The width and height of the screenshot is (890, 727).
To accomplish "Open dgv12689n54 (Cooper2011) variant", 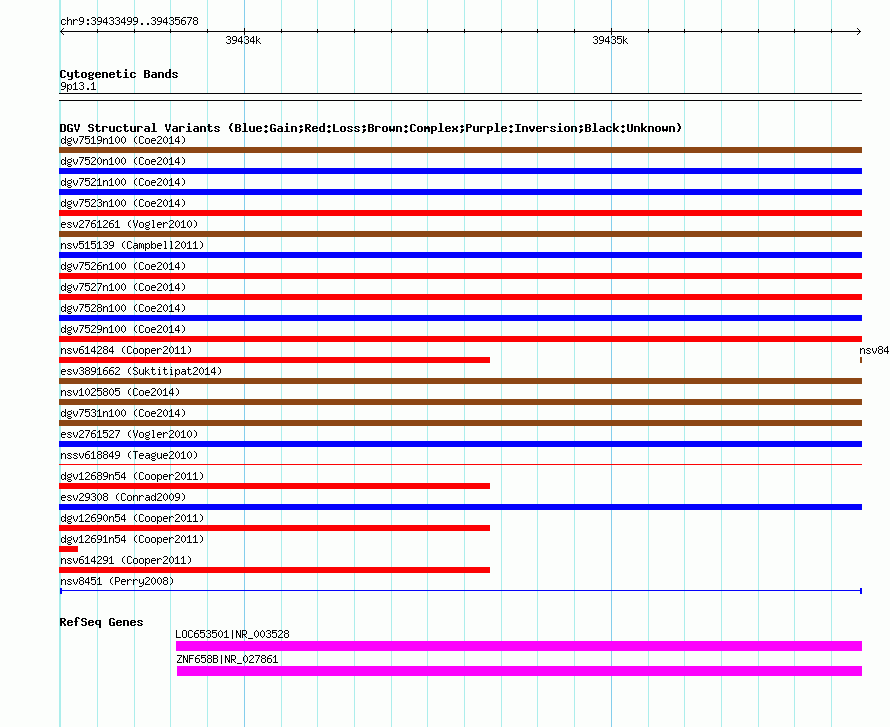I will 132,476.
